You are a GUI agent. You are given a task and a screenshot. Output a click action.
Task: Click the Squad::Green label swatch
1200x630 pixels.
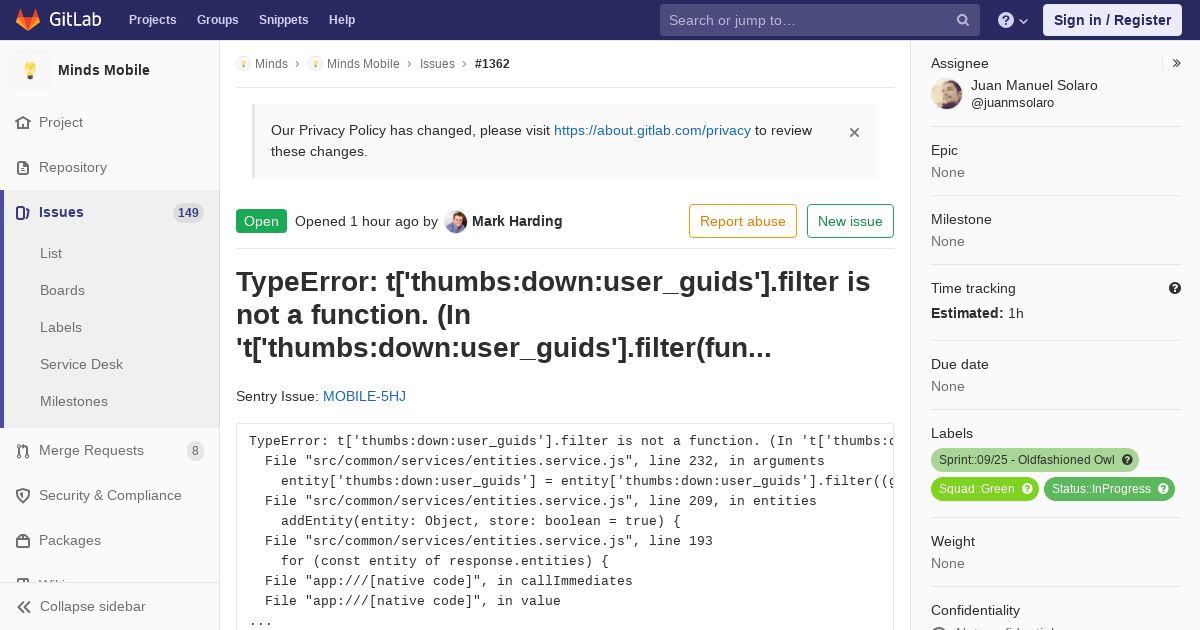(976, 489)
